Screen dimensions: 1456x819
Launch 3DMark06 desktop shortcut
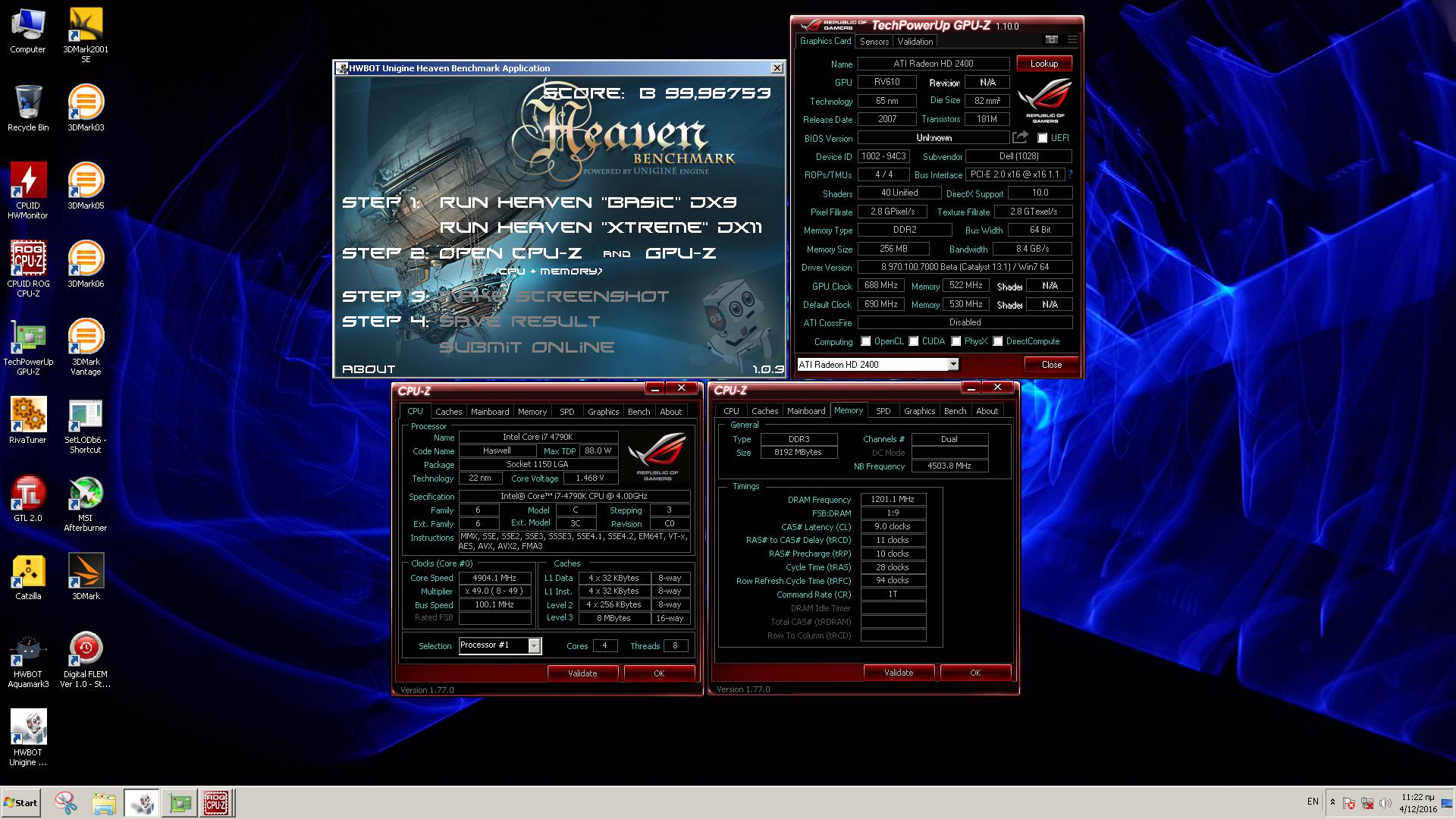tap(86, 265)
